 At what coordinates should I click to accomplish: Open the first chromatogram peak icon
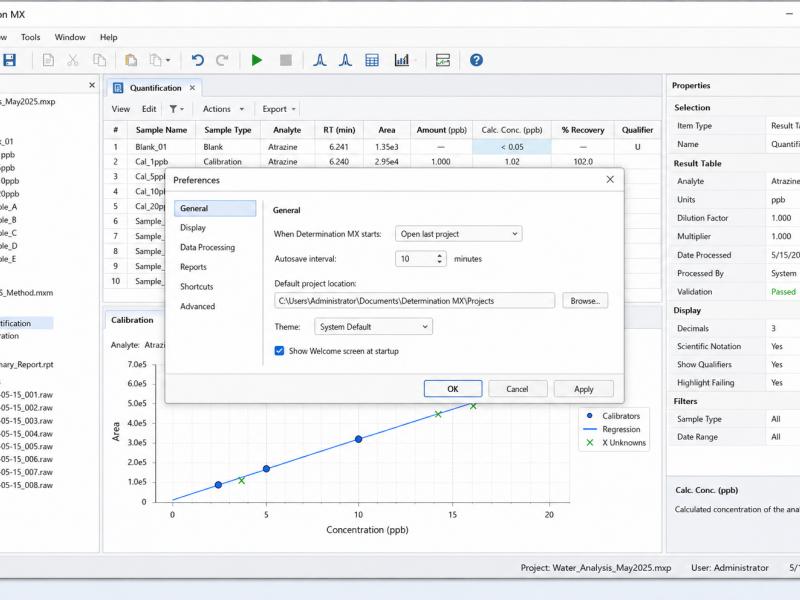pyautogui.click(x=320, y=60)
